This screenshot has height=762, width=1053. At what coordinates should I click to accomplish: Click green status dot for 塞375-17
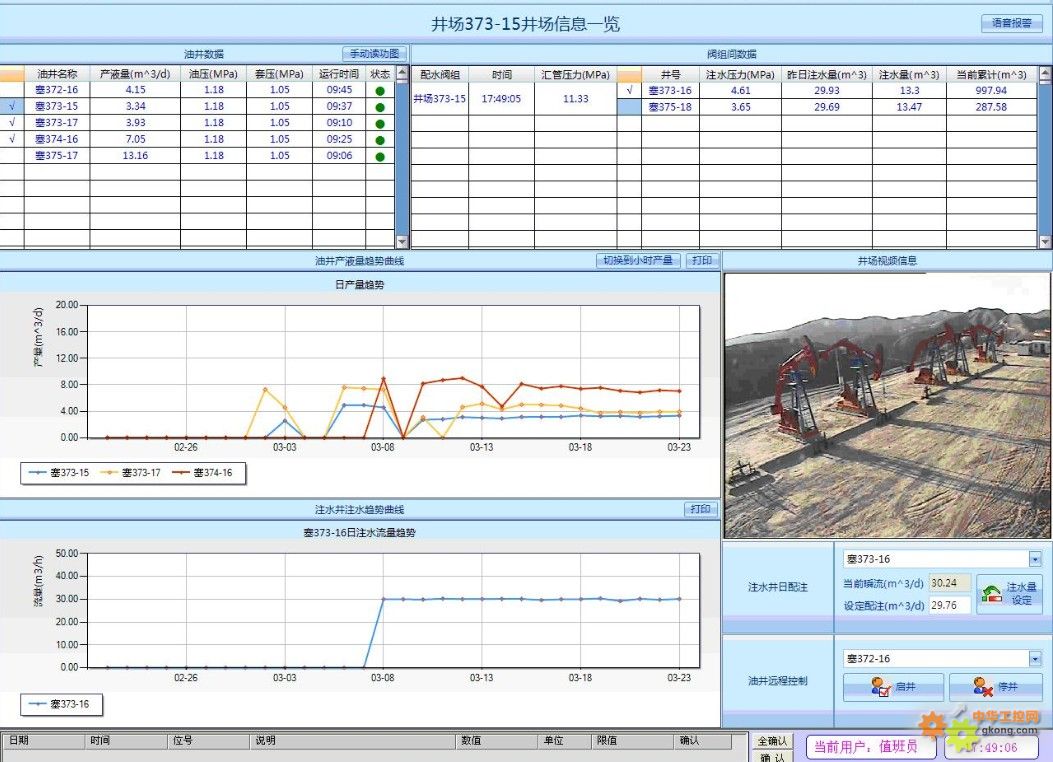point(380,156)
